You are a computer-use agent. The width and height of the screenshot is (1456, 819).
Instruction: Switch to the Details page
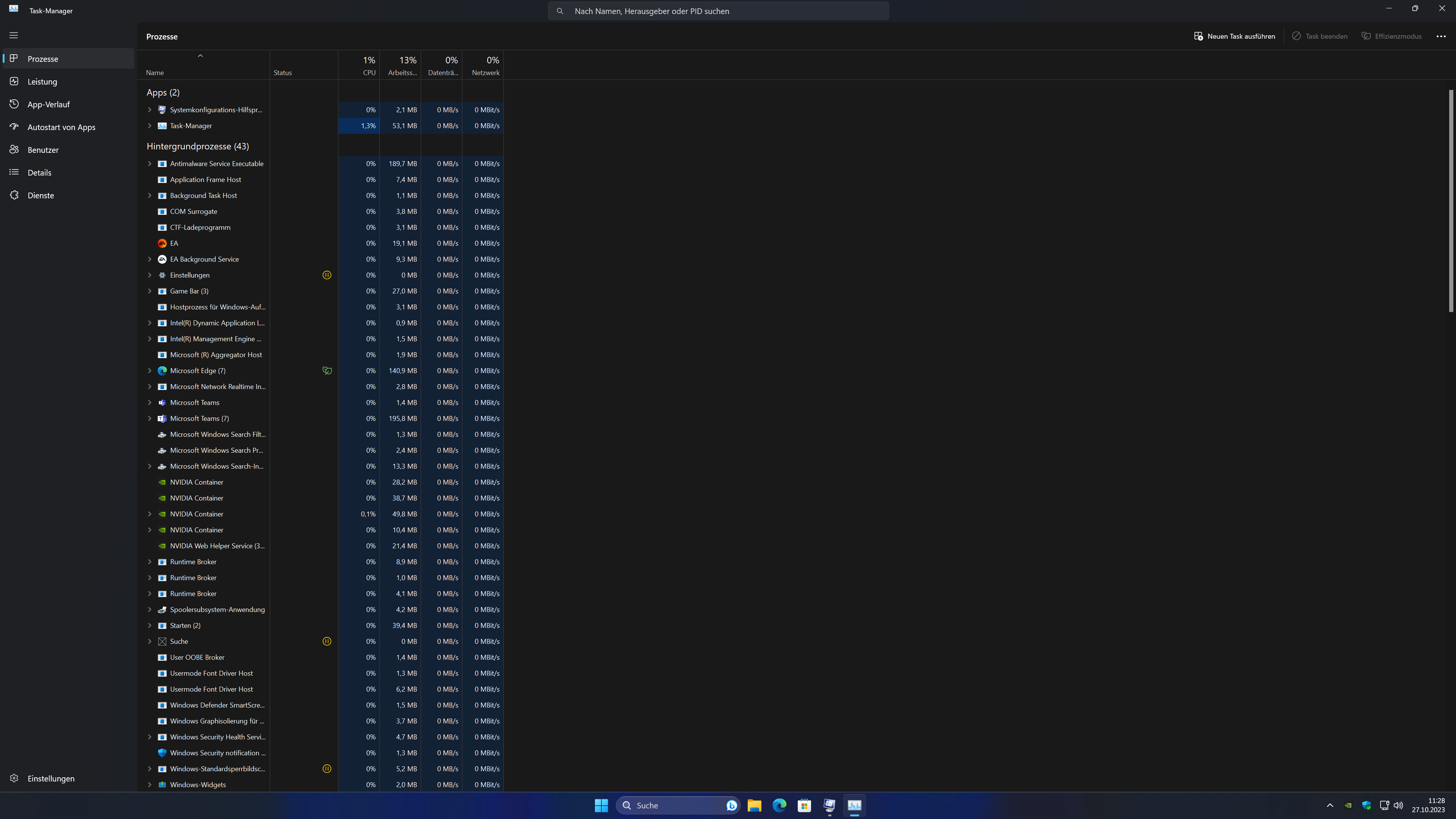[39, 173]
